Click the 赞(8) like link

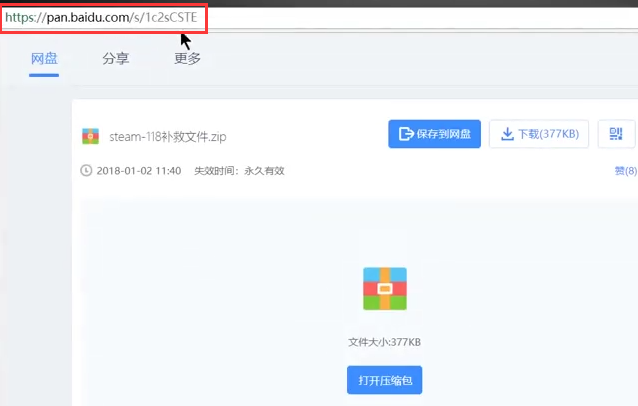click(x=626, y=171)
